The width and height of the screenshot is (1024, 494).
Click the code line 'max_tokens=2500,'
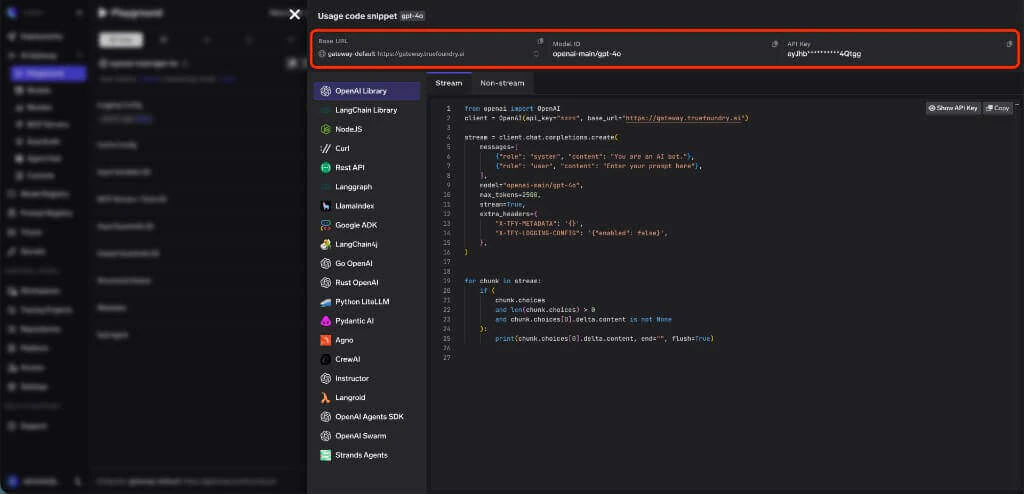click(x=511, y=195)
